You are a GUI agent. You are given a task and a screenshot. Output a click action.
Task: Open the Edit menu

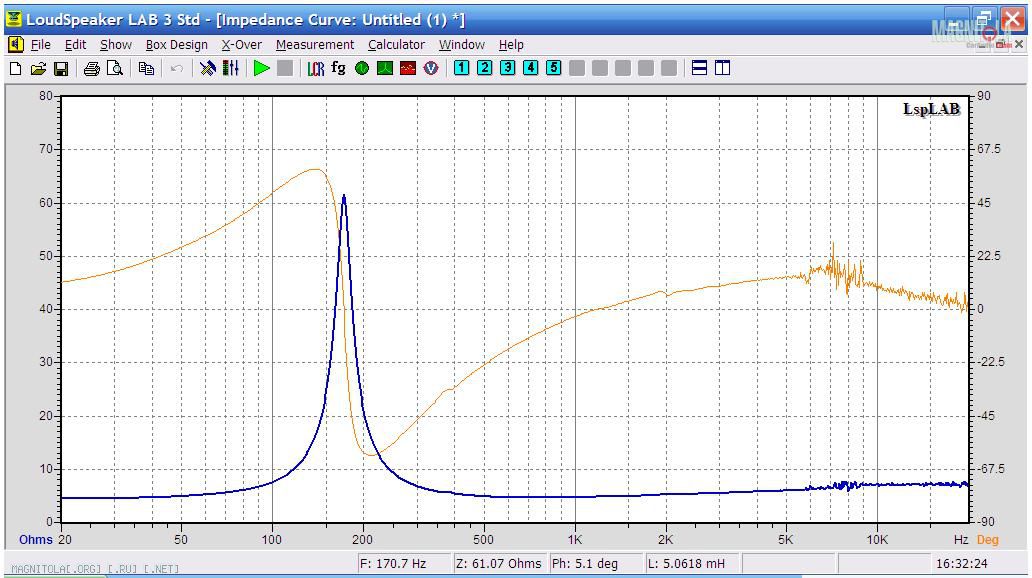75,45
